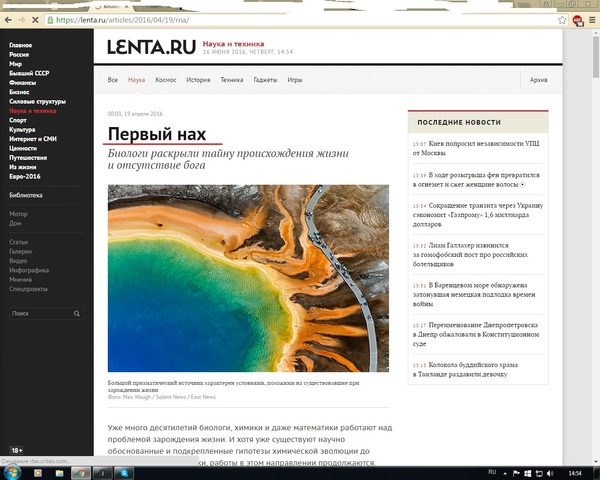Screen dimensions: 600x480
Task: Open the red Наука и техника sidebar item
Action: (33, 111)
